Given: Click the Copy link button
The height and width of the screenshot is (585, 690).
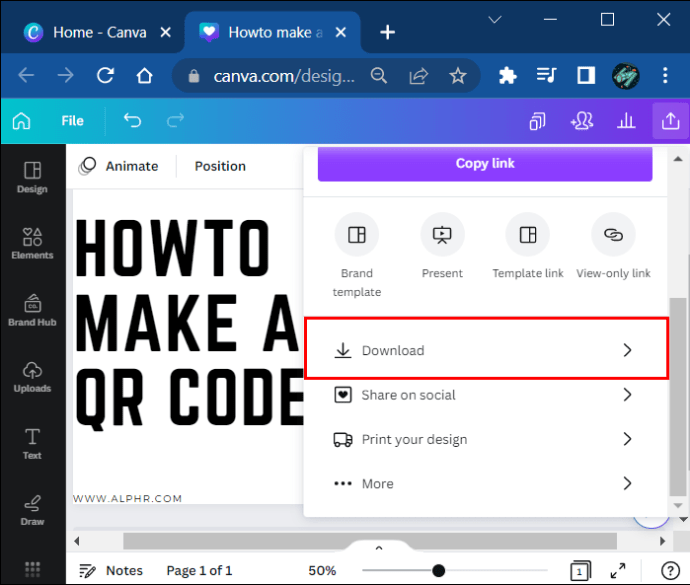Looking at the screenshot, I should [x=485, y=164].
